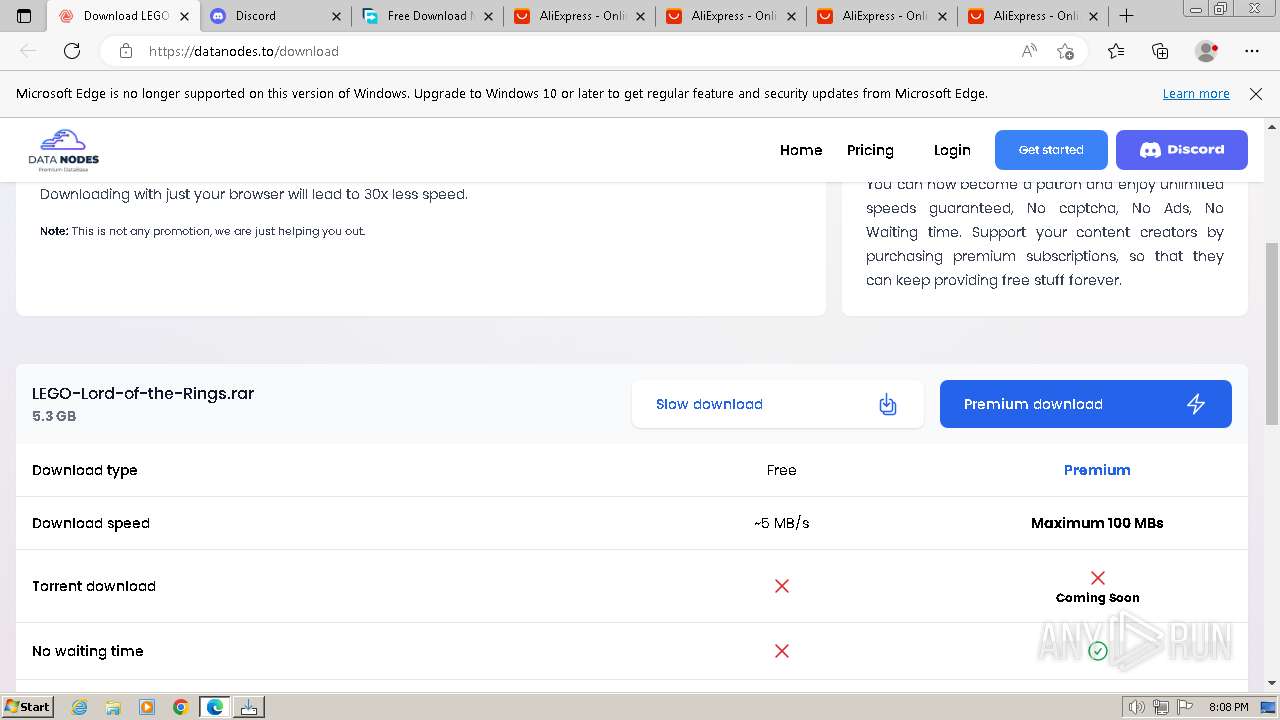Click the Windows Start button
Image resolution: width=1280 pixels, height=720 pixels.
click(27, 707)
